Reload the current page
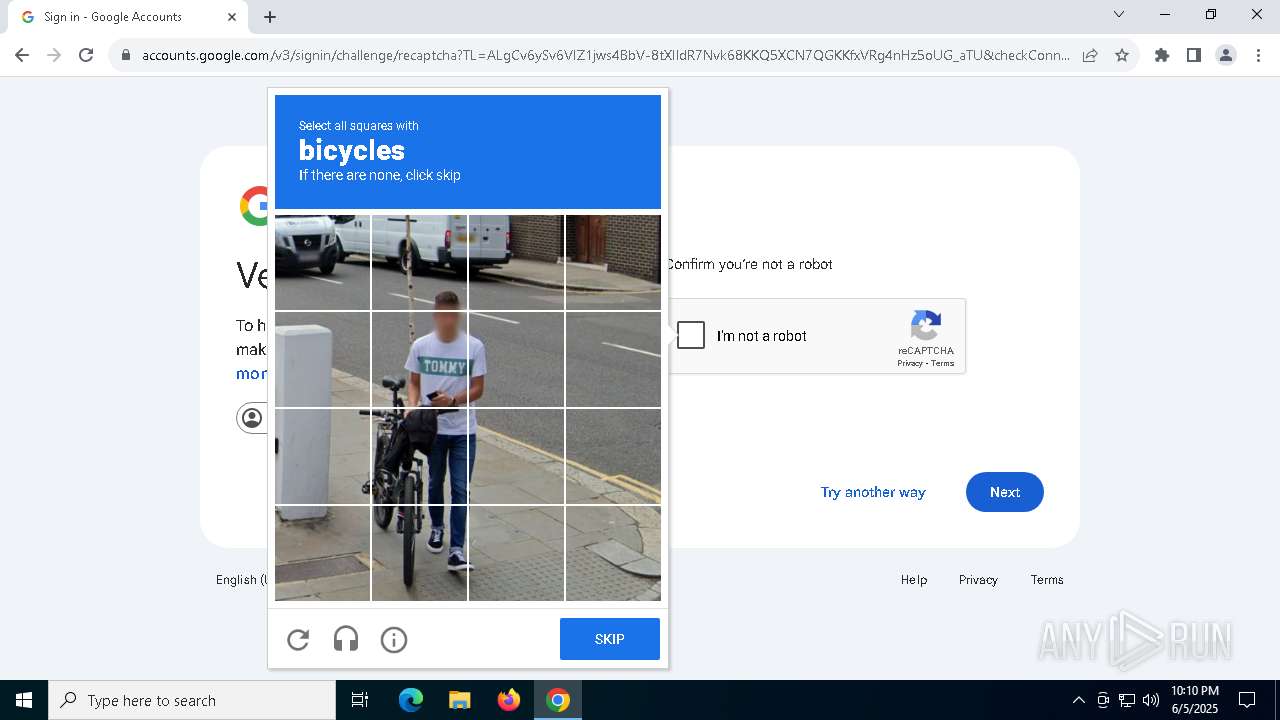Viewport: 1280px width, 720px height. 86,55
